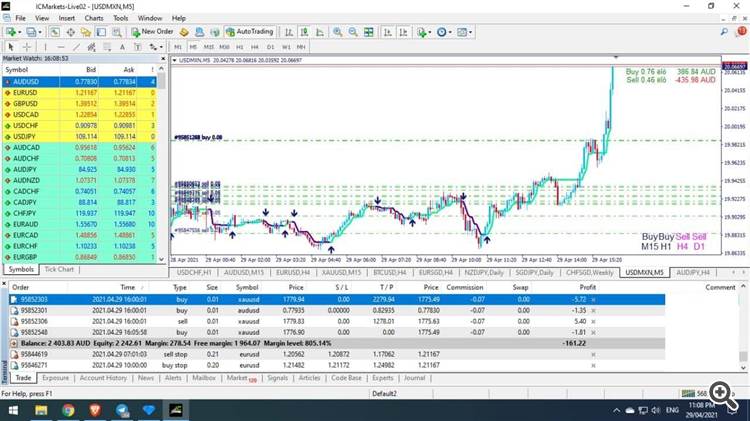Screen dimensions: 750x421
Task: Expand the Templates dropdown arrow
Action: tap(471, 32)
